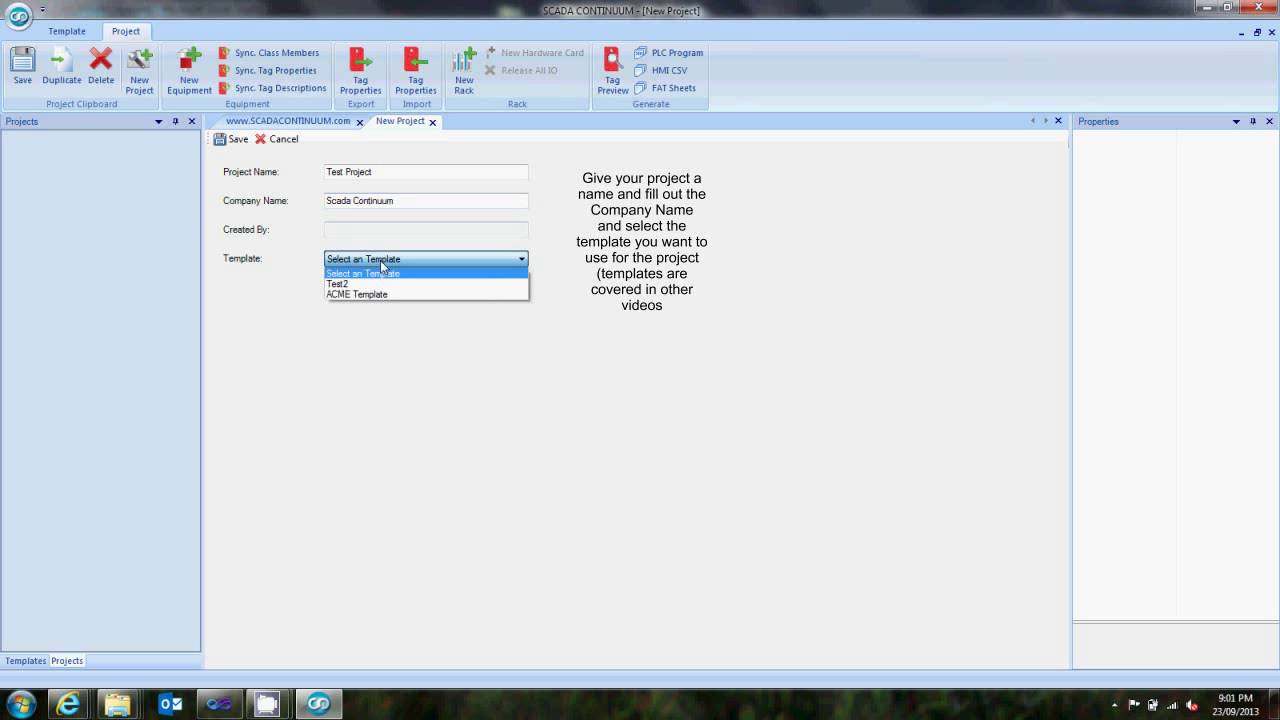1280x720 pixels.
Task: Click the Project Name field
Action: point(426,172)
